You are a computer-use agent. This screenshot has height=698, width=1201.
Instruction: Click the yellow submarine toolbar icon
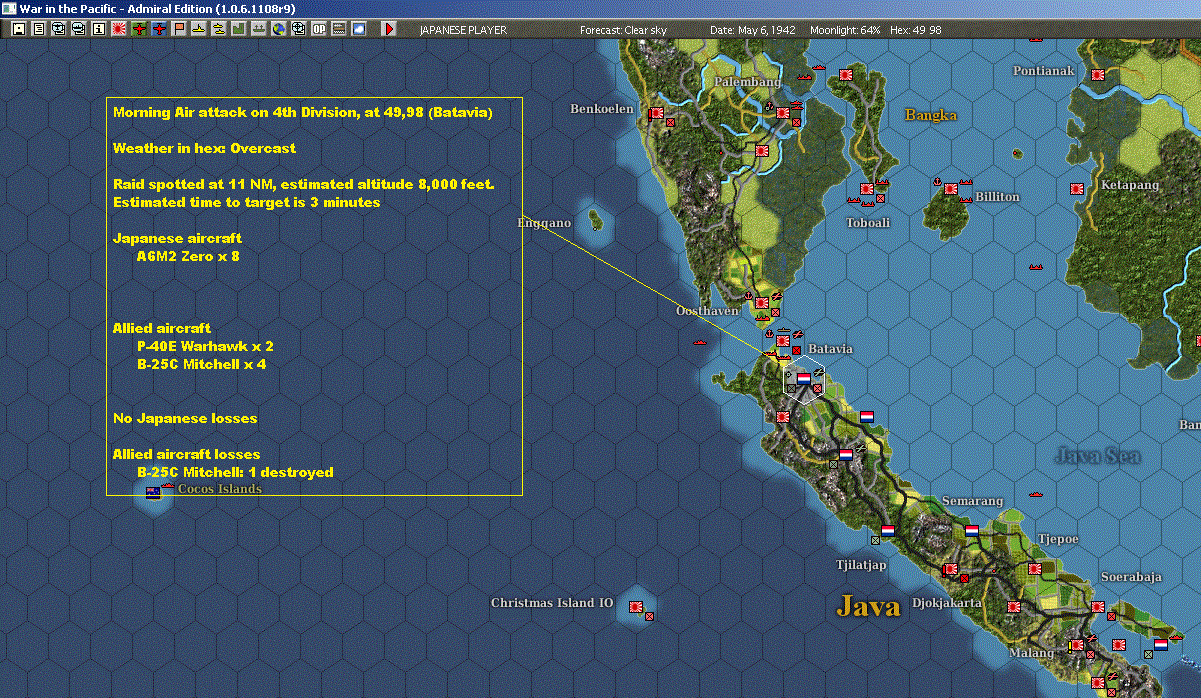click(218, 29)
